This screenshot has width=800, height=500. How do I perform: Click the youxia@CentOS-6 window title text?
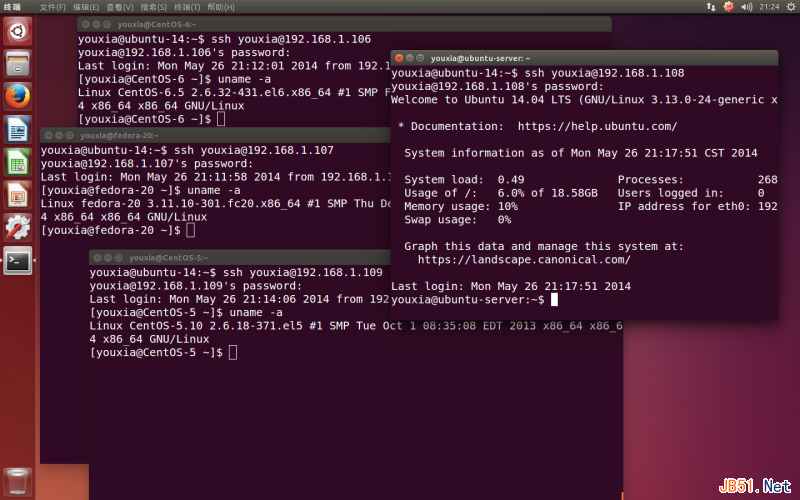[x=157, y=24]
